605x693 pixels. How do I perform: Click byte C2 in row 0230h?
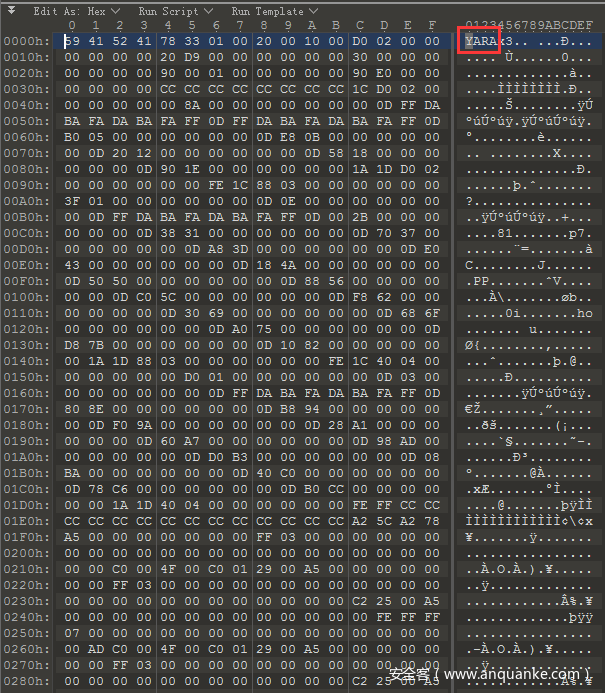(360, 602)
